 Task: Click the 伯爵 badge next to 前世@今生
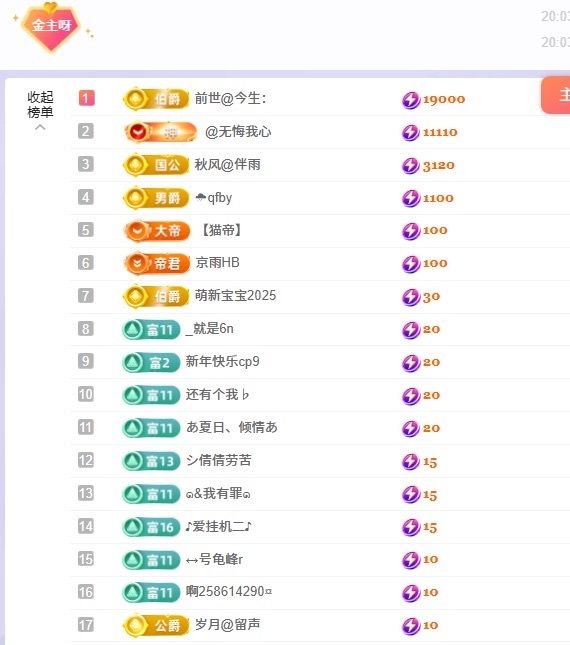[156, 99]
